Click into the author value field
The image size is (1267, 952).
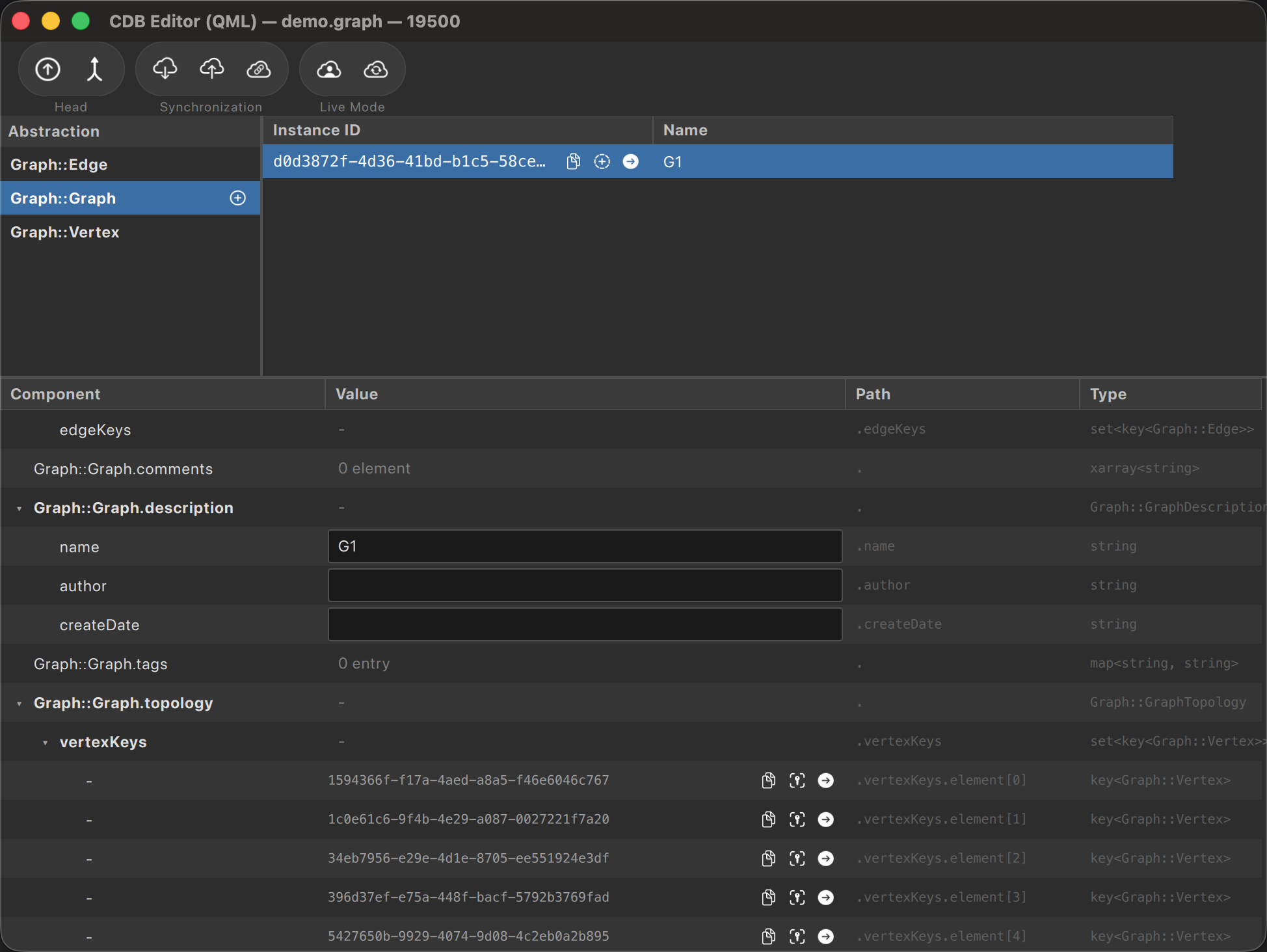click(x=585, y=585)
